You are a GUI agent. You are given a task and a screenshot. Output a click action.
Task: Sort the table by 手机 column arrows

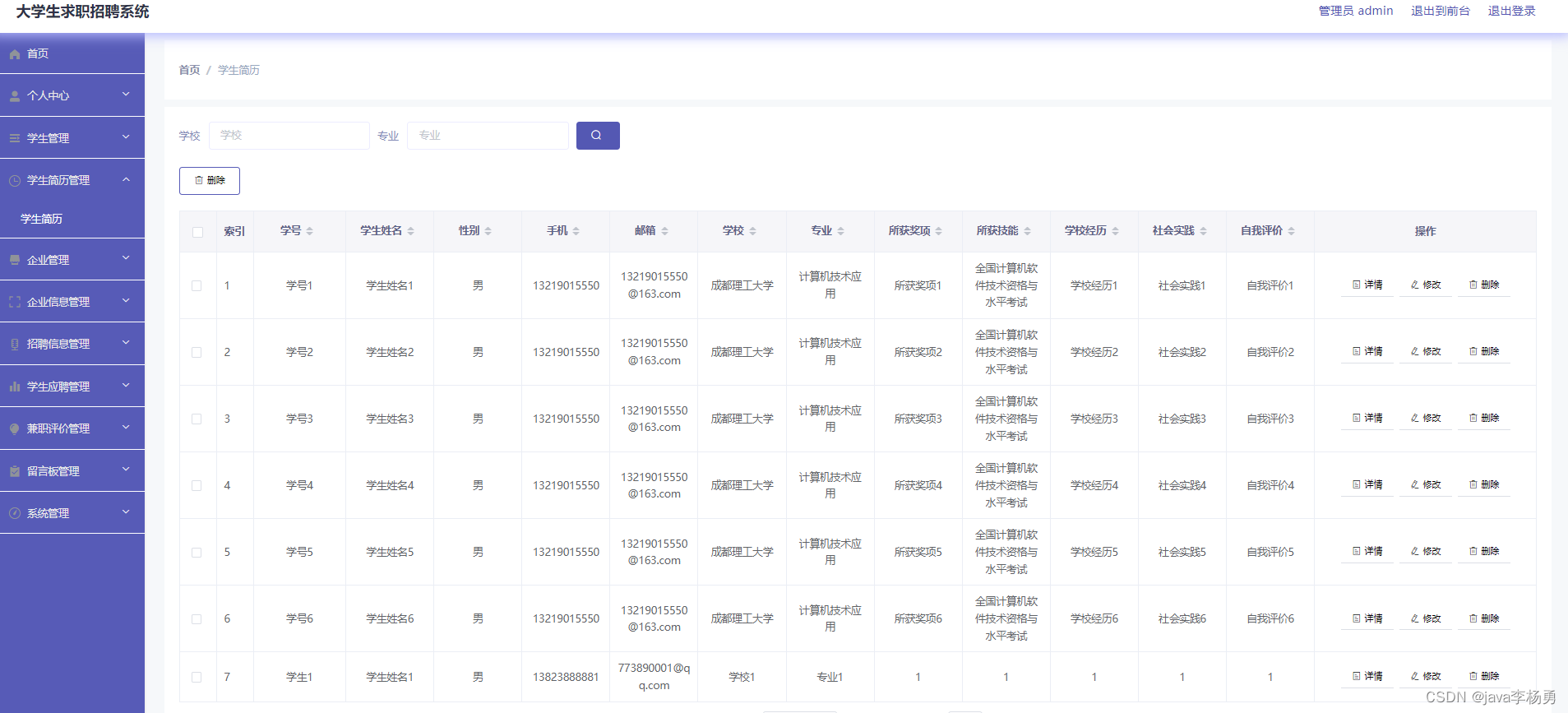(x=576, y=231)
